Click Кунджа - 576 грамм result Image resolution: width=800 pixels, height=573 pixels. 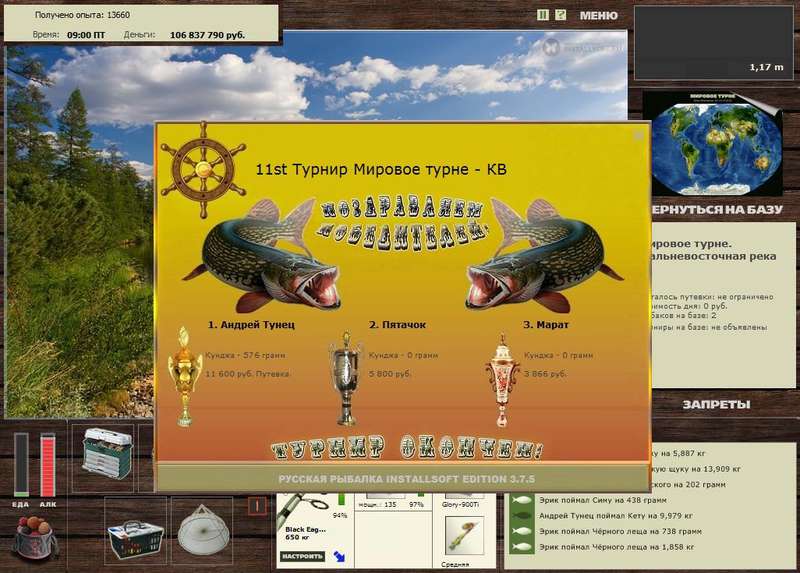(245, 355)
